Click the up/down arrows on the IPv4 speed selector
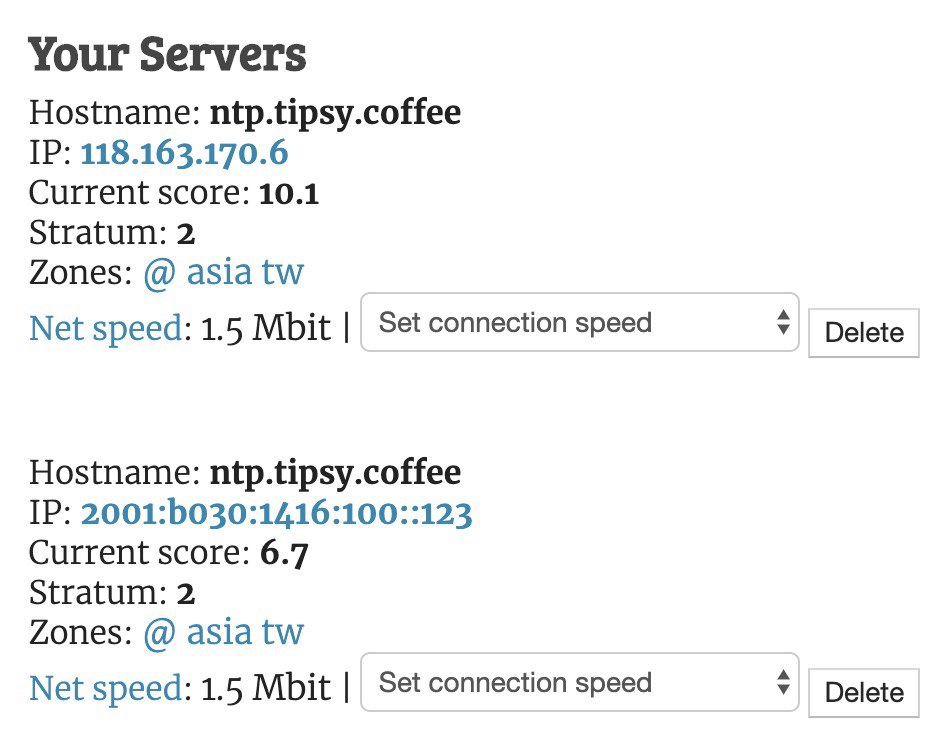Viewport: 936px width, 744px height. (x=784, y=322)
